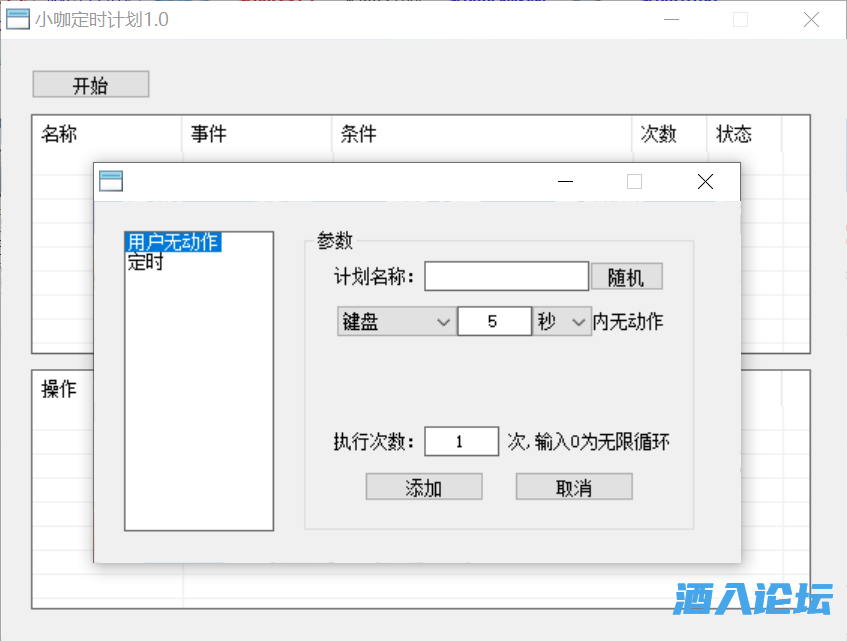Click the 开始 button in main window

pyautogui.click(x=91, y=84)
